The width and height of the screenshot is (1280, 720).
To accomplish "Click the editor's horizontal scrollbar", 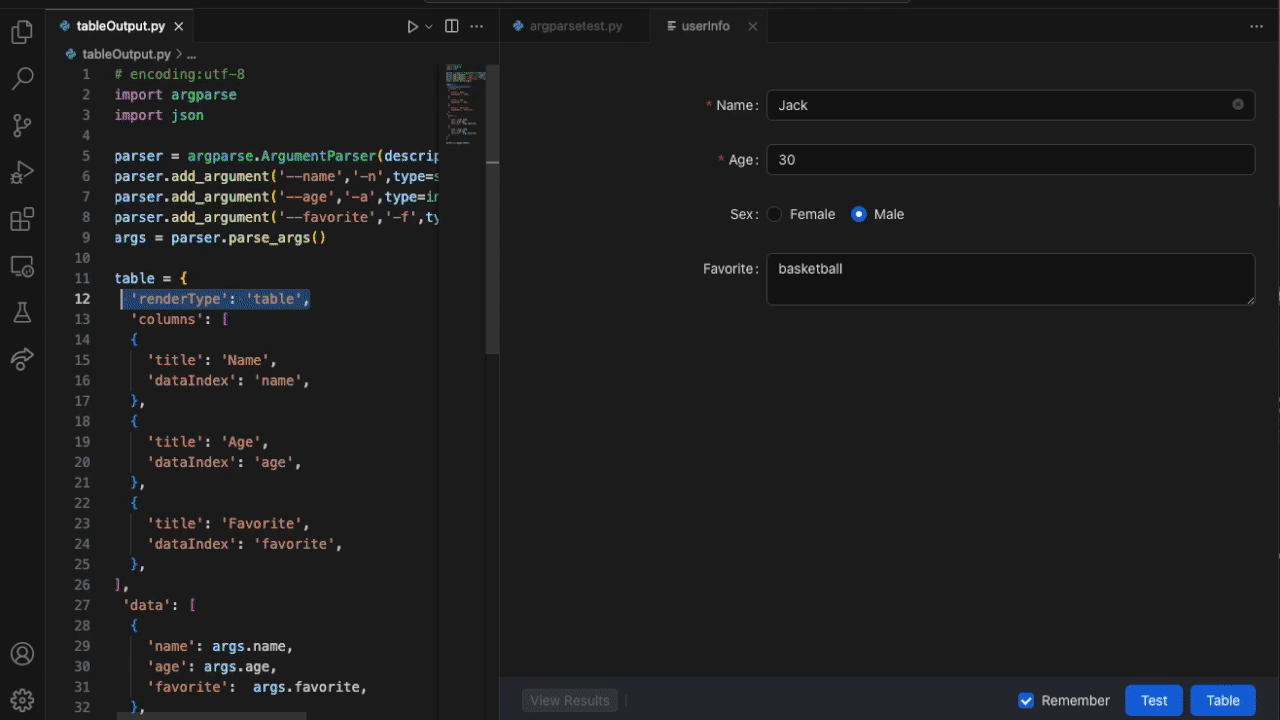I will (212, 716).
